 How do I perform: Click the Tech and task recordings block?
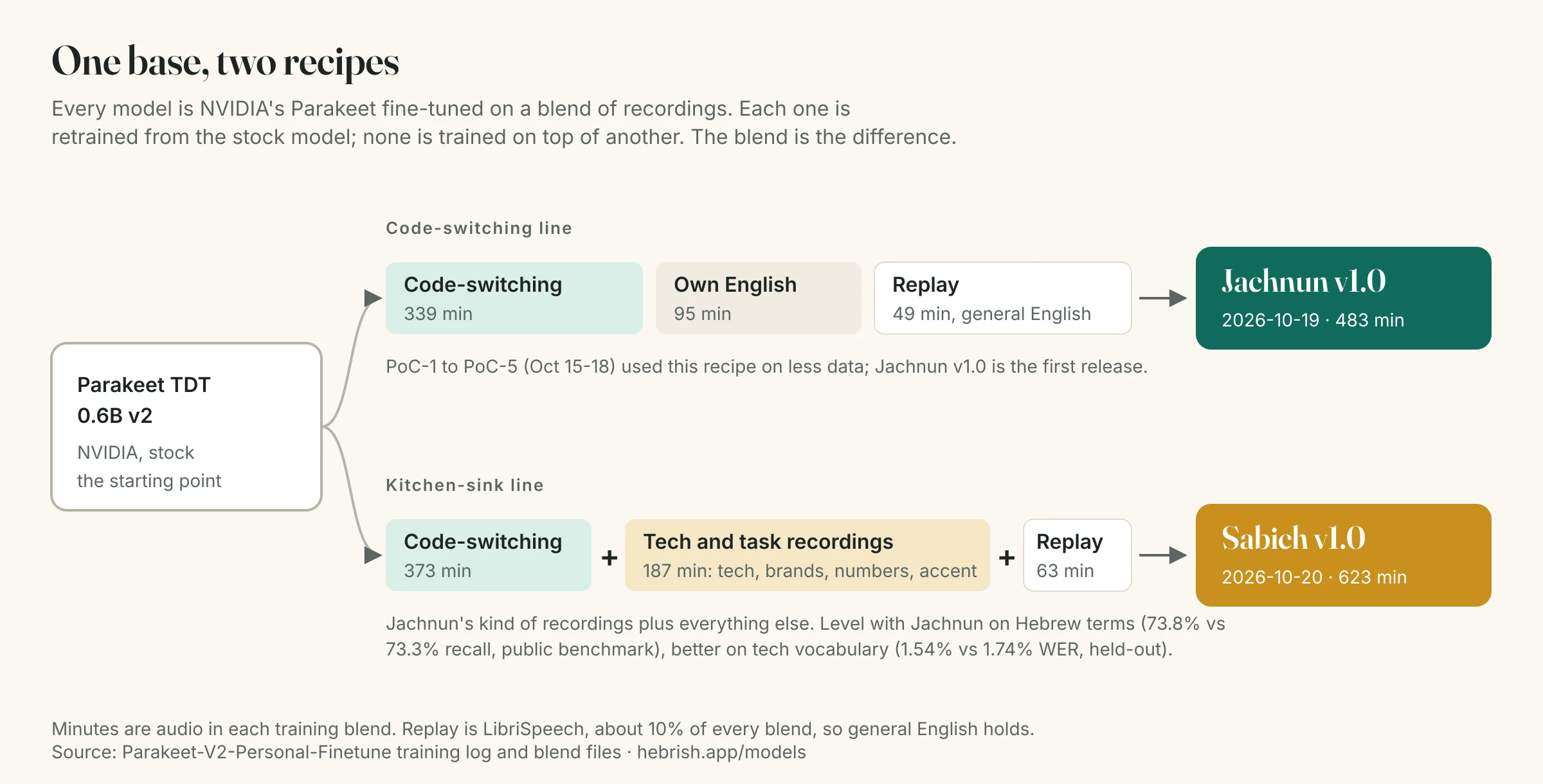pyautogui.click(x=808, y=555)
